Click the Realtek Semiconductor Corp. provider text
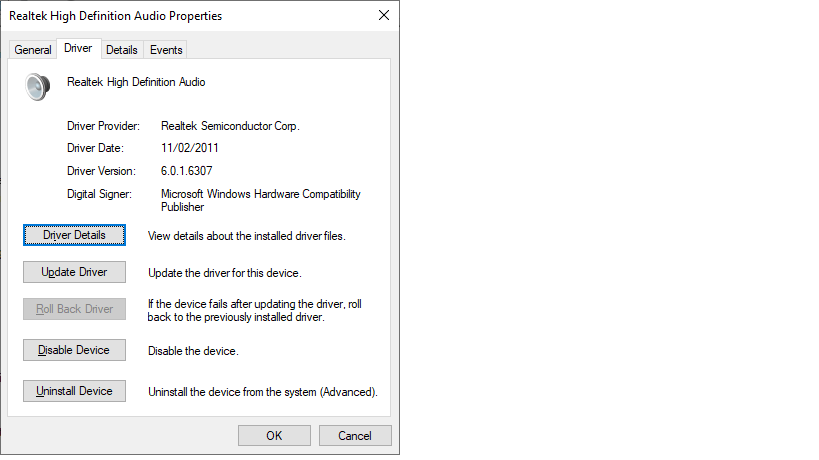Image resolution: width=819 pixels, height=460 pixels. click(230, 126)
